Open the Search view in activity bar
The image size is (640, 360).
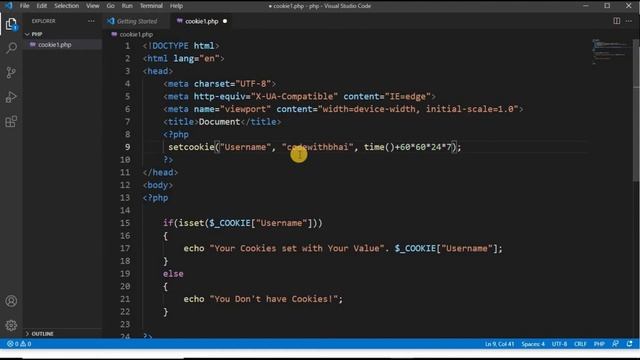pyautogui.click(x=11, y=48)
